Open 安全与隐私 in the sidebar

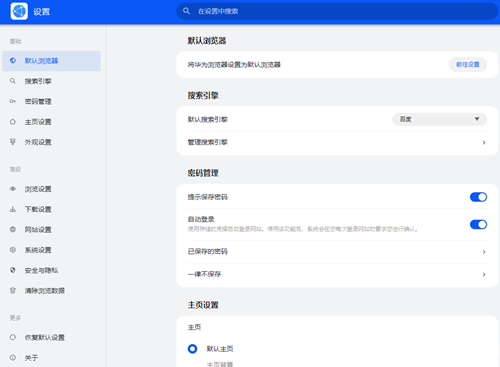pyautogui.click(x=51, y=270)
